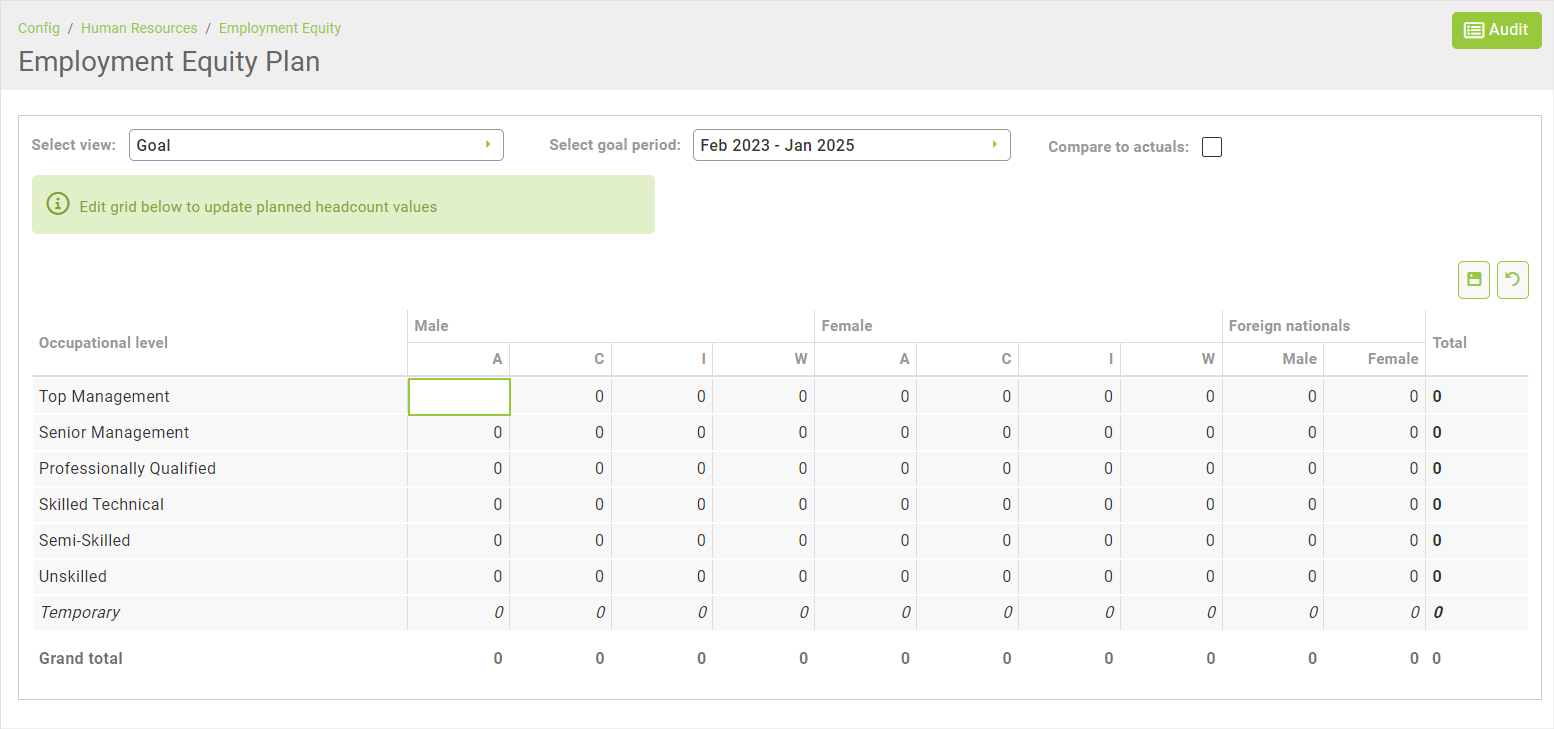The height and width of the screenshot is (729, 1554).
Task: Open the Select view dropdown
Action: coord(316,145)
